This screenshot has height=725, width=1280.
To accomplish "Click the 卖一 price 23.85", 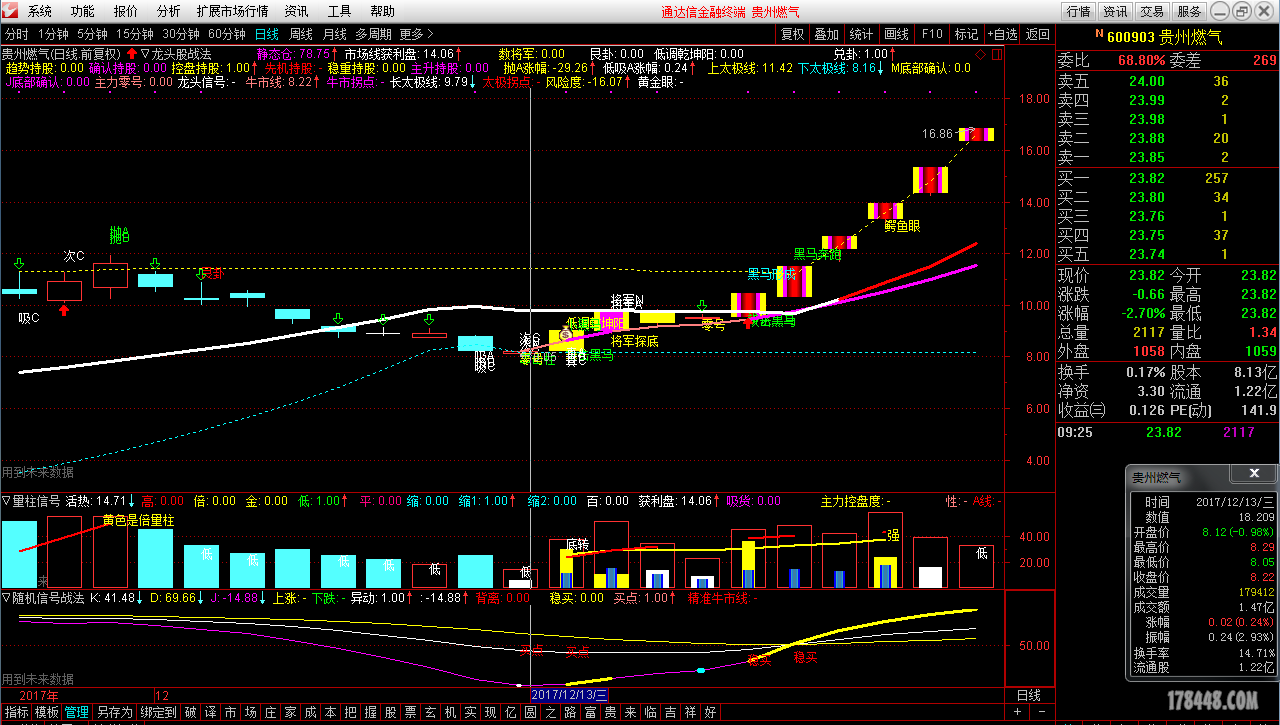I will click(1147, 157).
